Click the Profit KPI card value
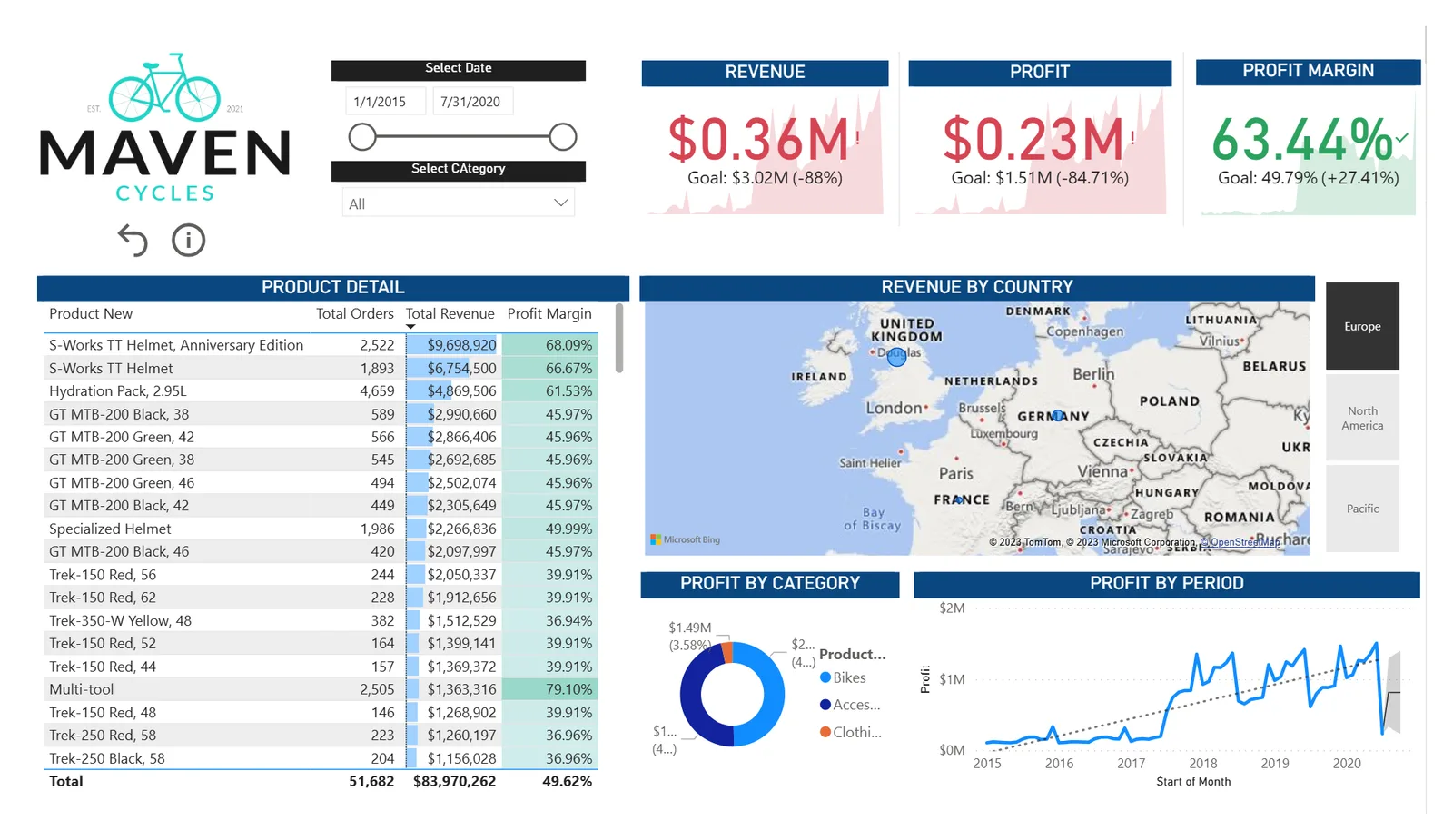 pyautogui.click(x=1034, y=139)
